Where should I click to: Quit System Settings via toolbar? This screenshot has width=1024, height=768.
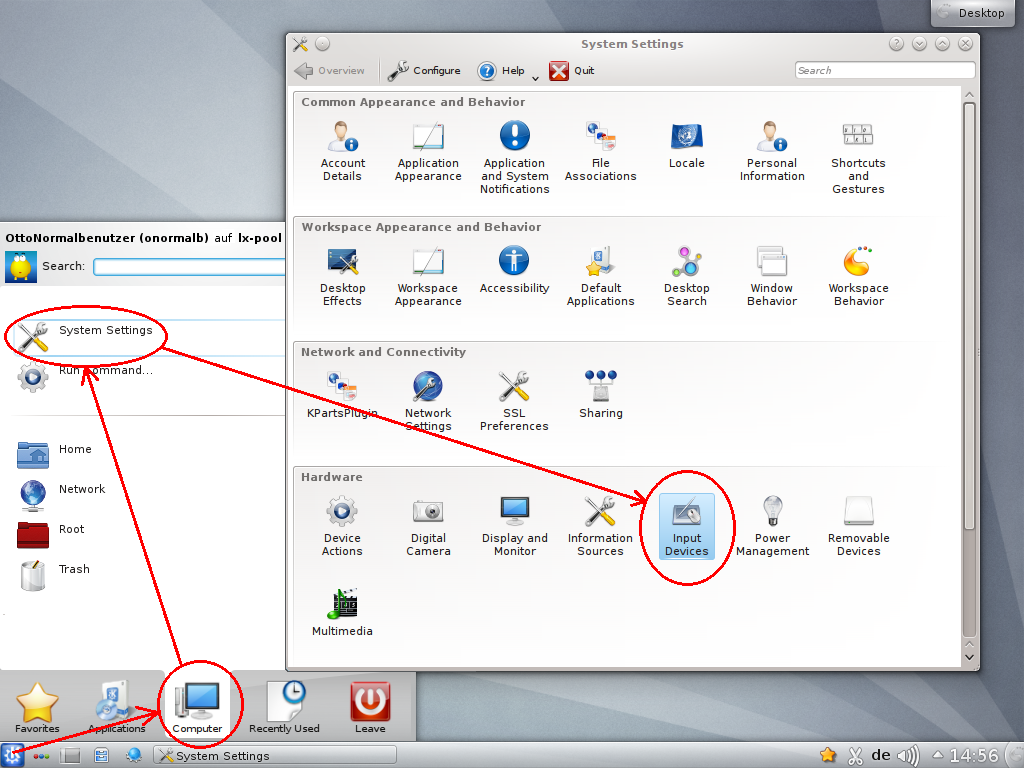pyautogui.click(x=572, y=71)
